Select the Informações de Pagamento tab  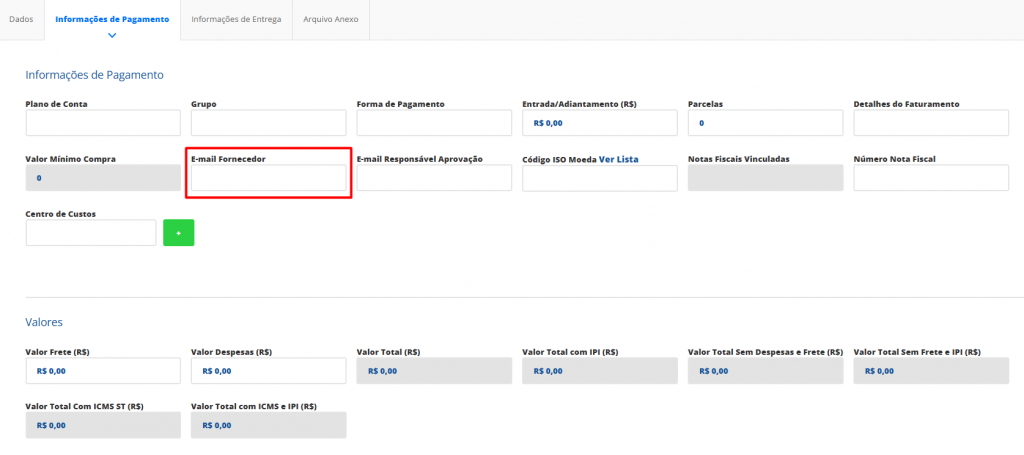point(112,19)
